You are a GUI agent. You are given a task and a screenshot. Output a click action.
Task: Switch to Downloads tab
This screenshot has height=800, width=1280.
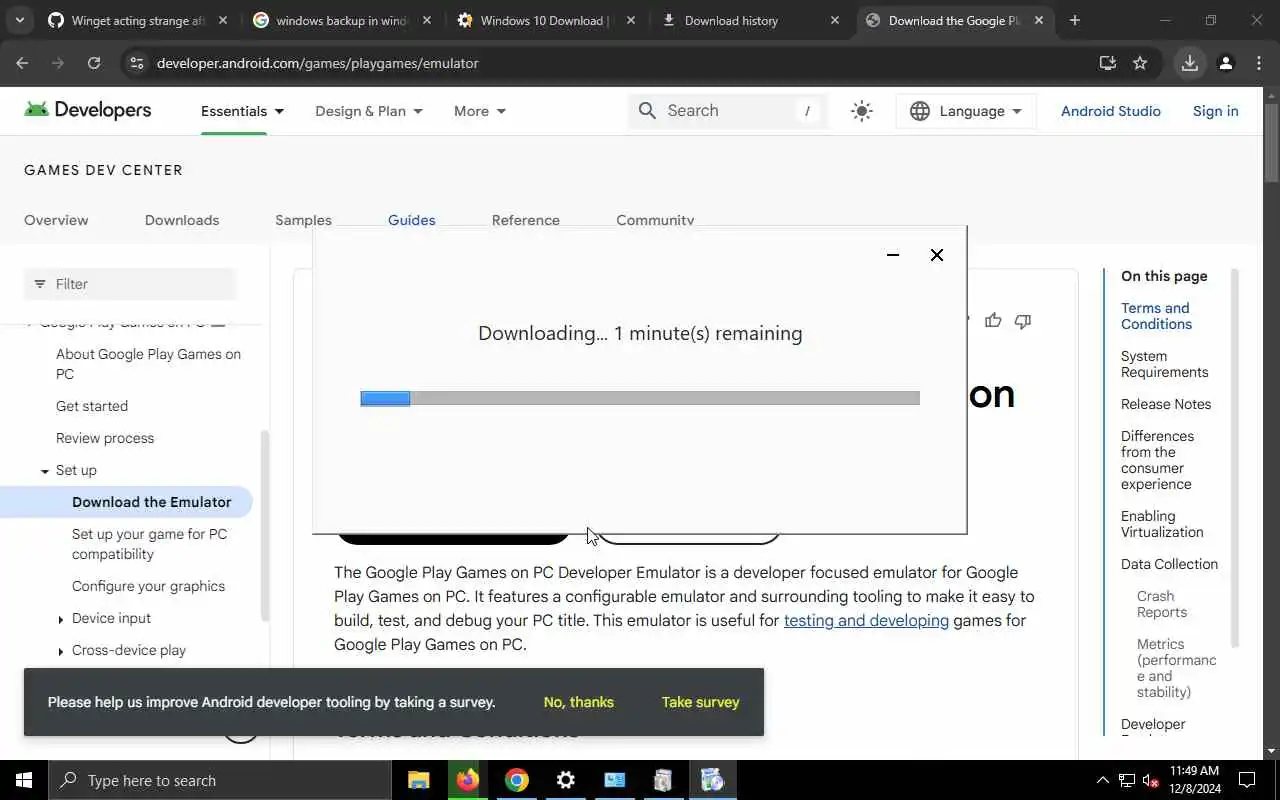[x=182, y=220]
